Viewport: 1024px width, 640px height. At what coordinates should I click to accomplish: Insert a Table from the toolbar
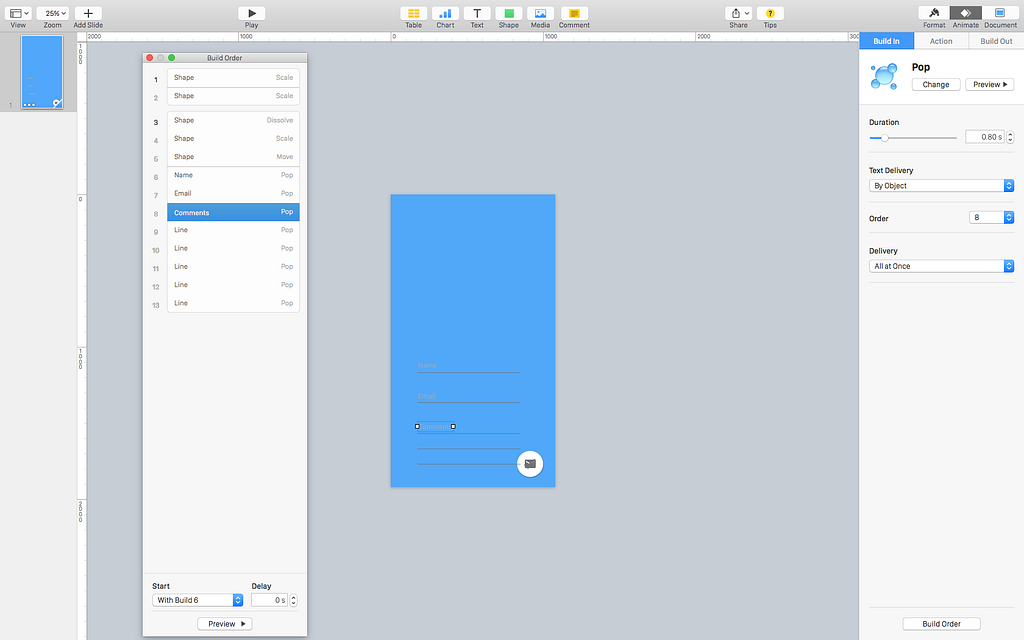point(413,13)
